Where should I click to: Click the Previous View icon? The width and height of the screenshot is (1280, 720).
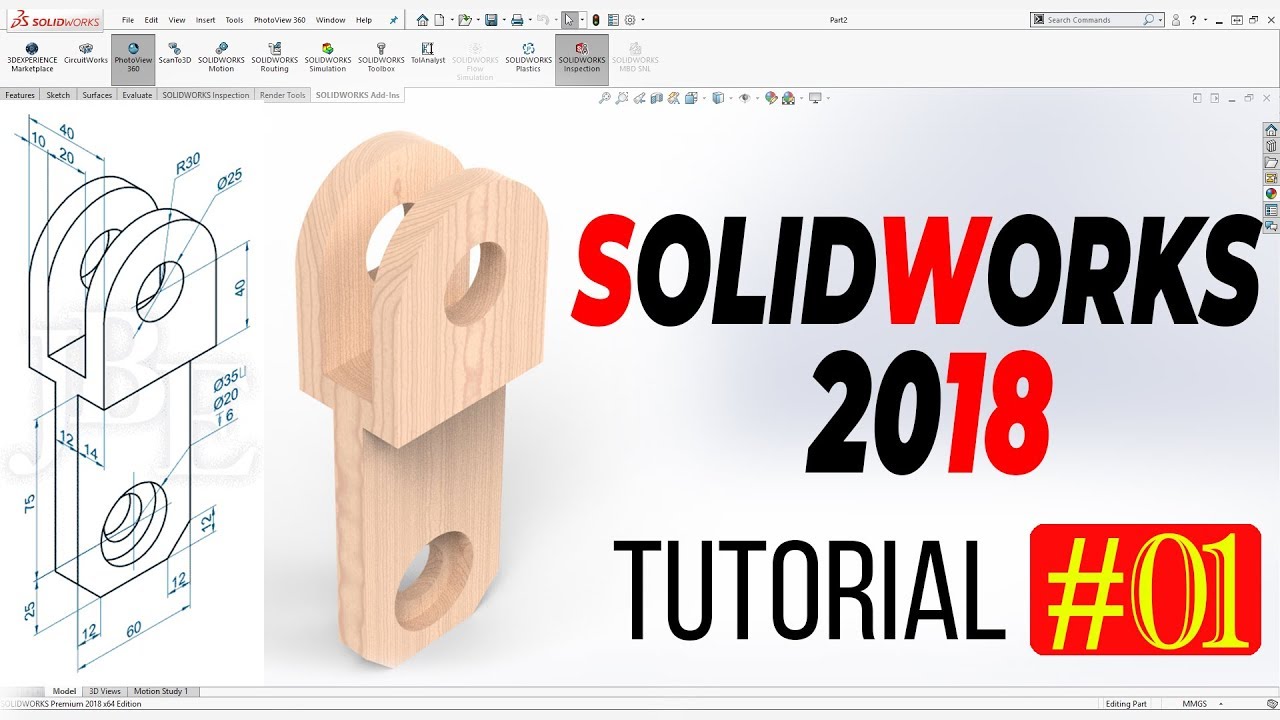[640, 98]
